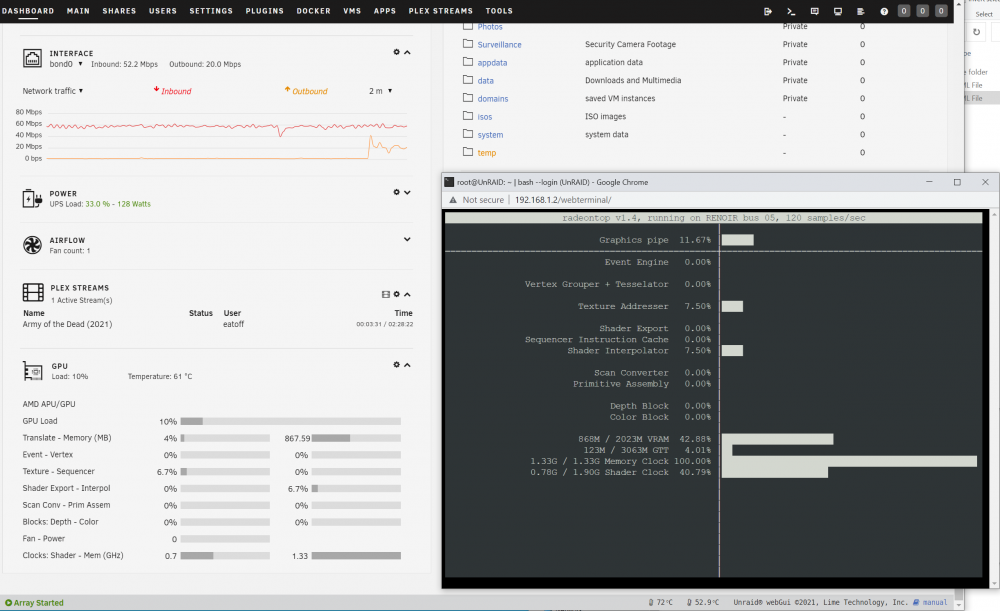Collapse the Plex Streams panel
Image resolution: width=1000 pixels, height=611 pixels.
pyautogui.click(x=407, y=294)
